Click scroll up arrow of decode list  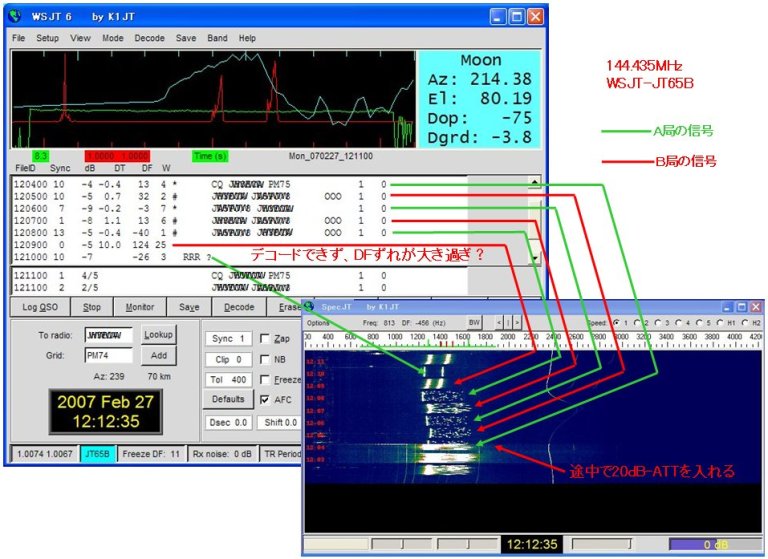click(x=534, y=183)
